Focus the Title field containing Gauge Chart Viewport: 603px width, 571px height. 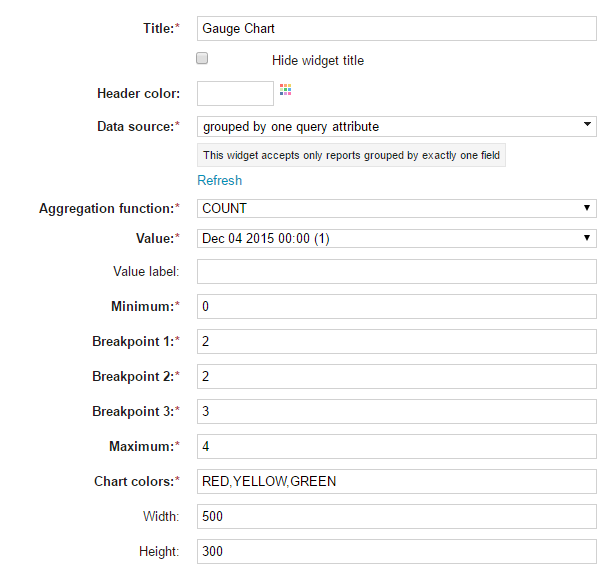[x=397, y=28]
